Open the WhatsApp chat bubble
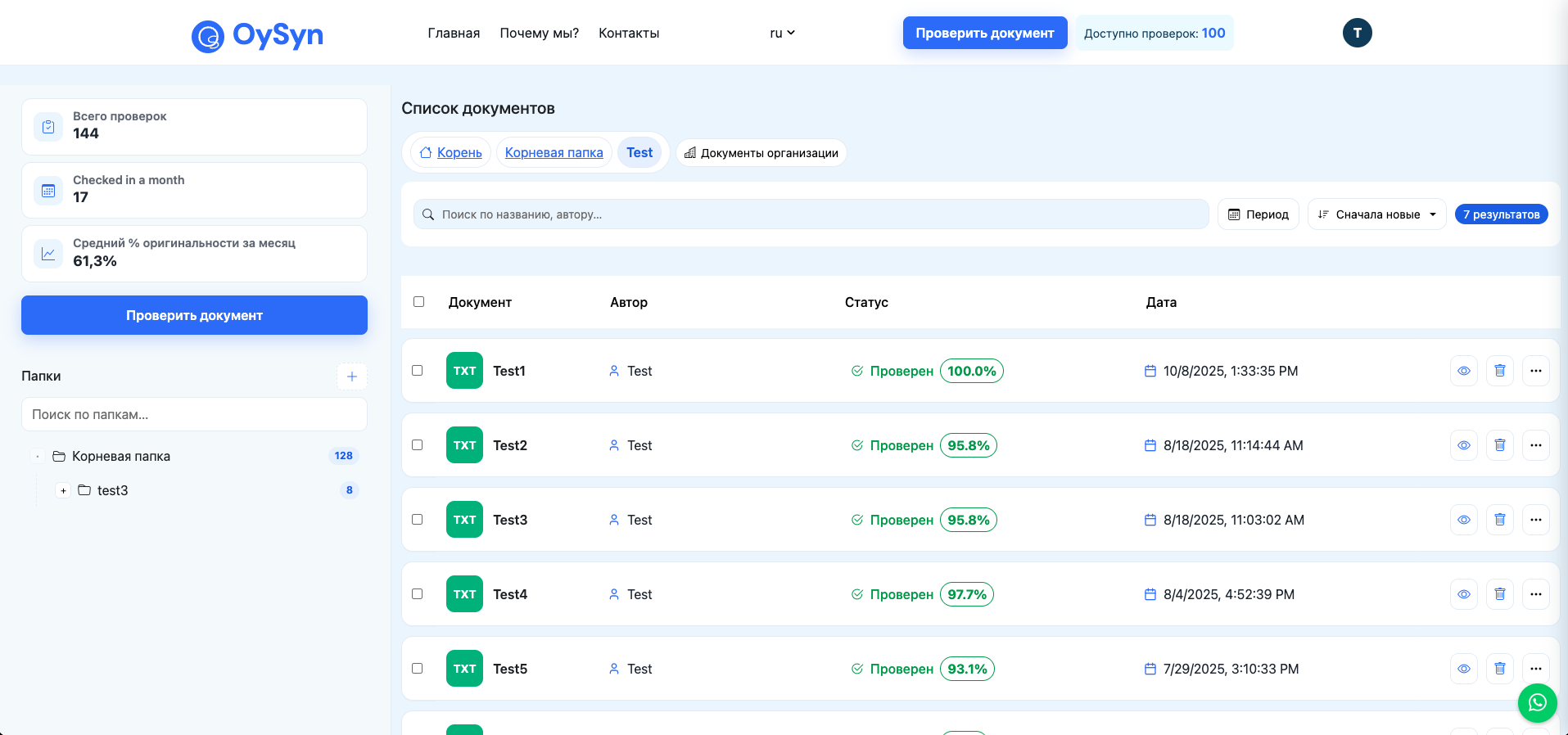This screenshot has height=735, width=1568. (x=1537, y=703)
